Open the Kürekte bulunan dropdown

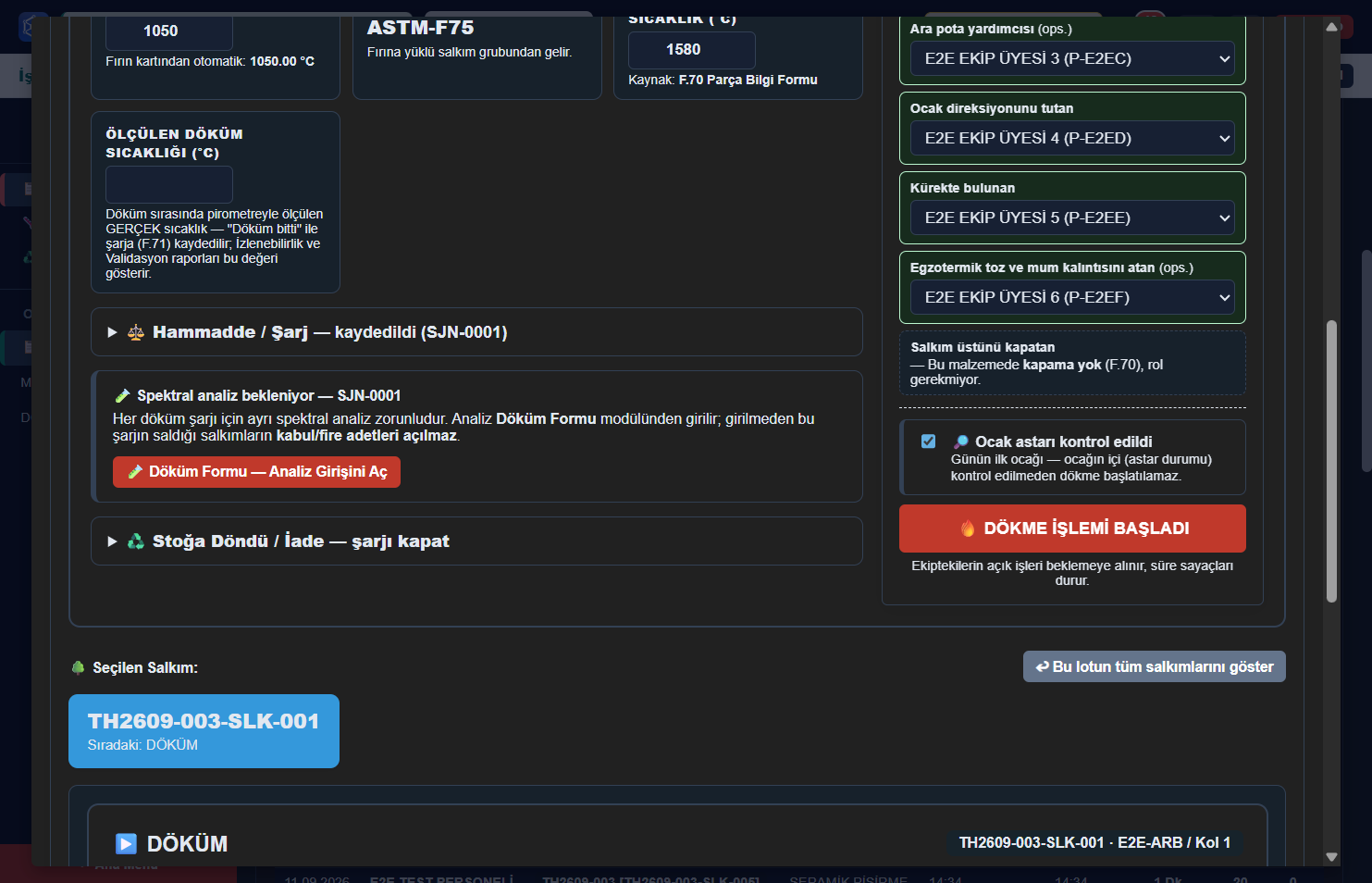[x=1072, y=218]
